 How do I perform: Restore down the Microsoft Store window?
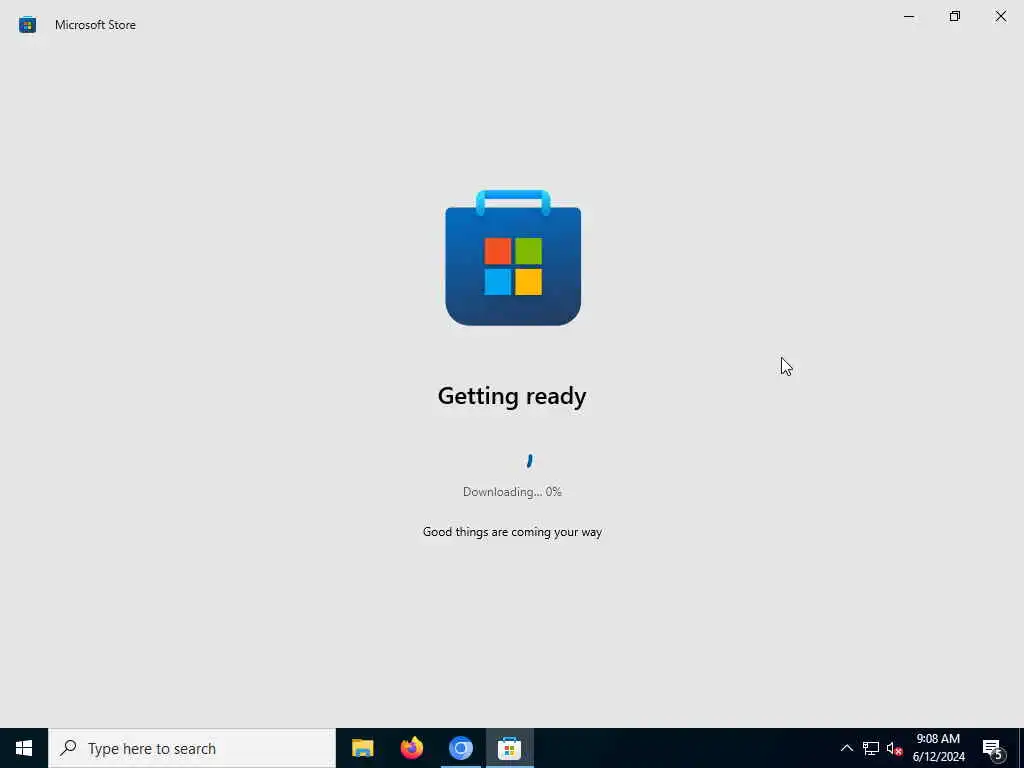coord(955,16)
